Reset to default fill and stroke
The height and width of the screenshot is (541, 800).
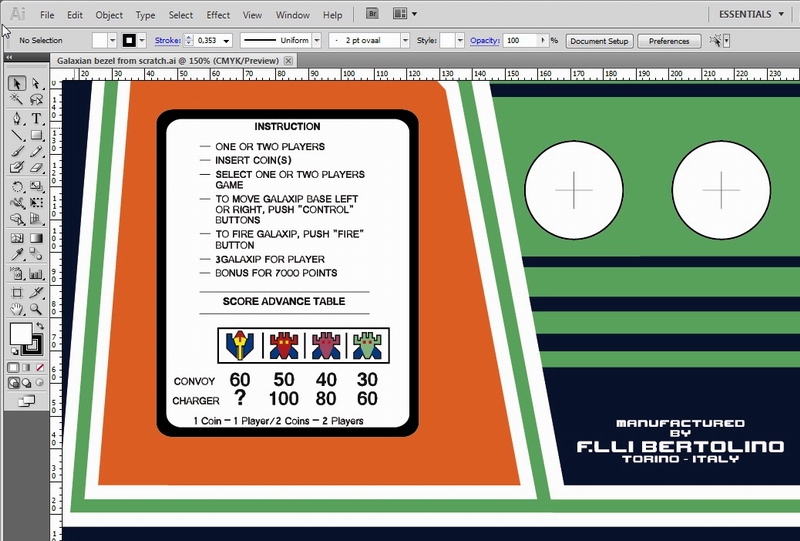[14, 351]
